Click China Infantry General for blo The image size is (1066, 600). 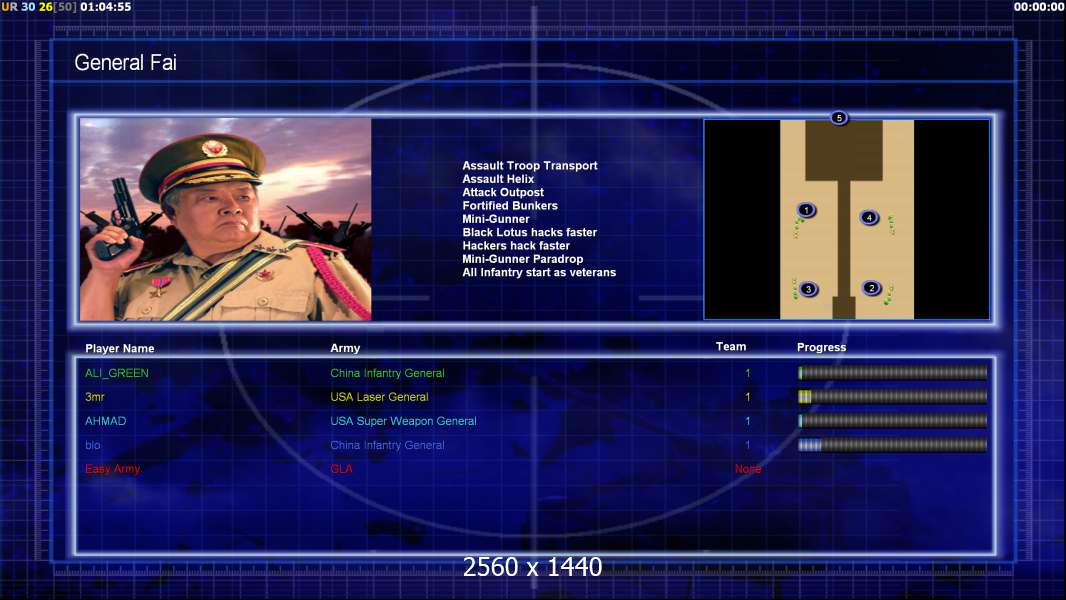388,445
